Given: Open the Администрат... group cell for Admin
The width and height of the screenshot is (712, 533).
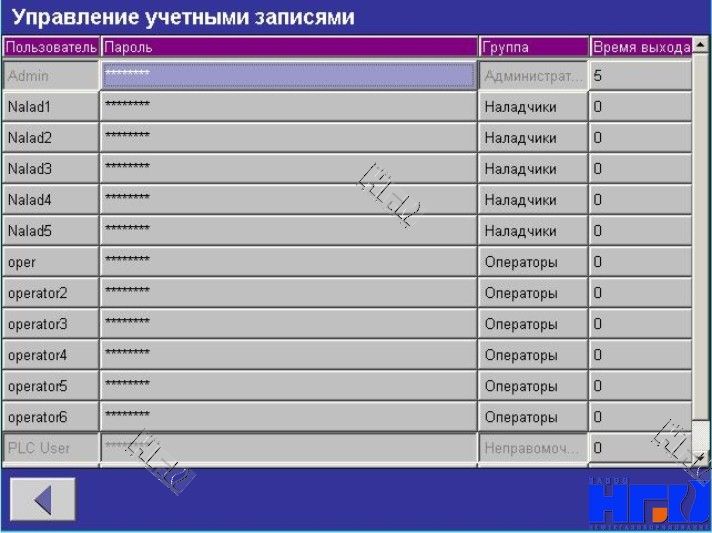Looking at the screenshot, I should 533,76.
